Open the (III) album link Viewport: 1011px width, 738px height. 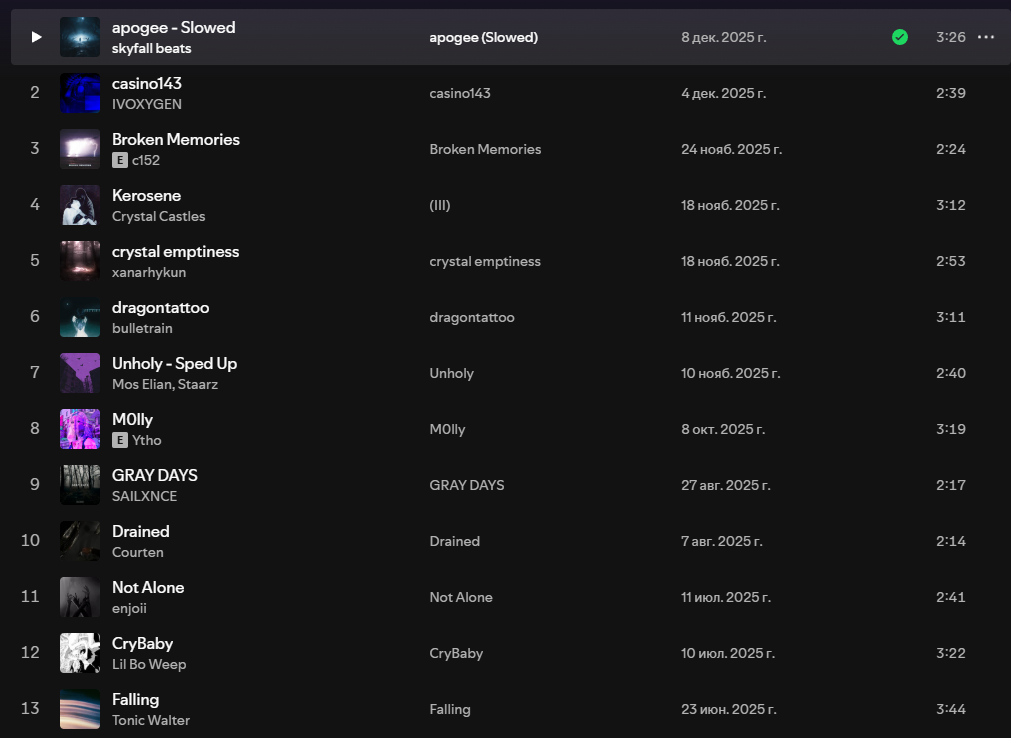pyautogui.click(x=440, y=205)
